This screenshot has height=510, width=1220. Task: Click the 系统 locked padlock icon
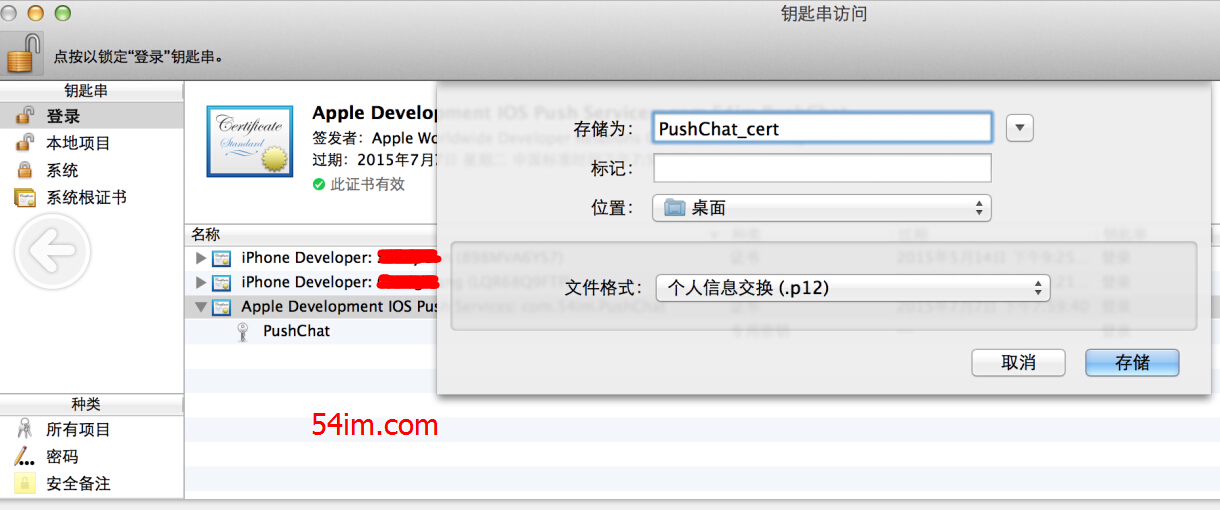[x=25, y=170]
